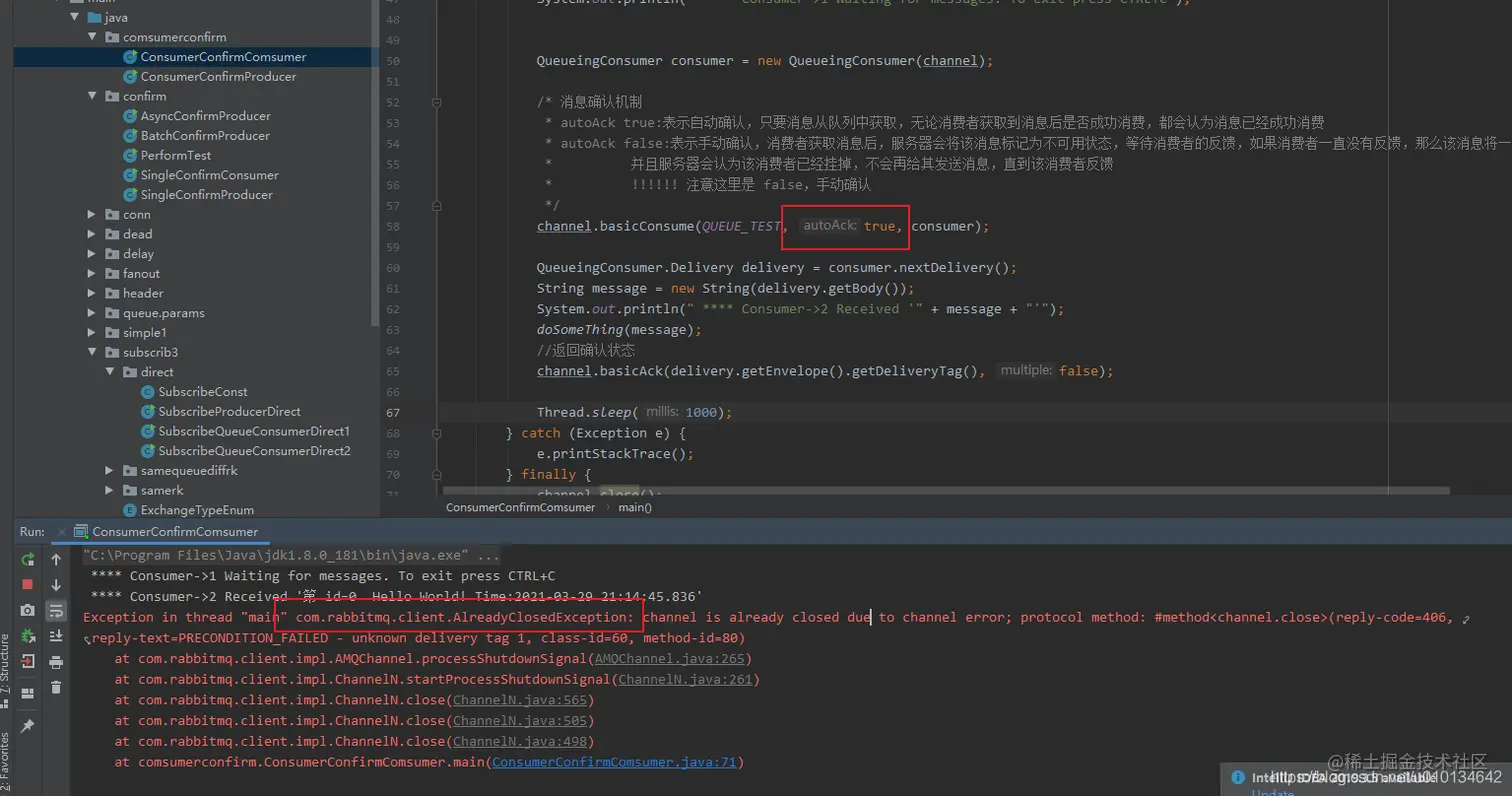Expand the fanout package

click(x=92, y=273)
